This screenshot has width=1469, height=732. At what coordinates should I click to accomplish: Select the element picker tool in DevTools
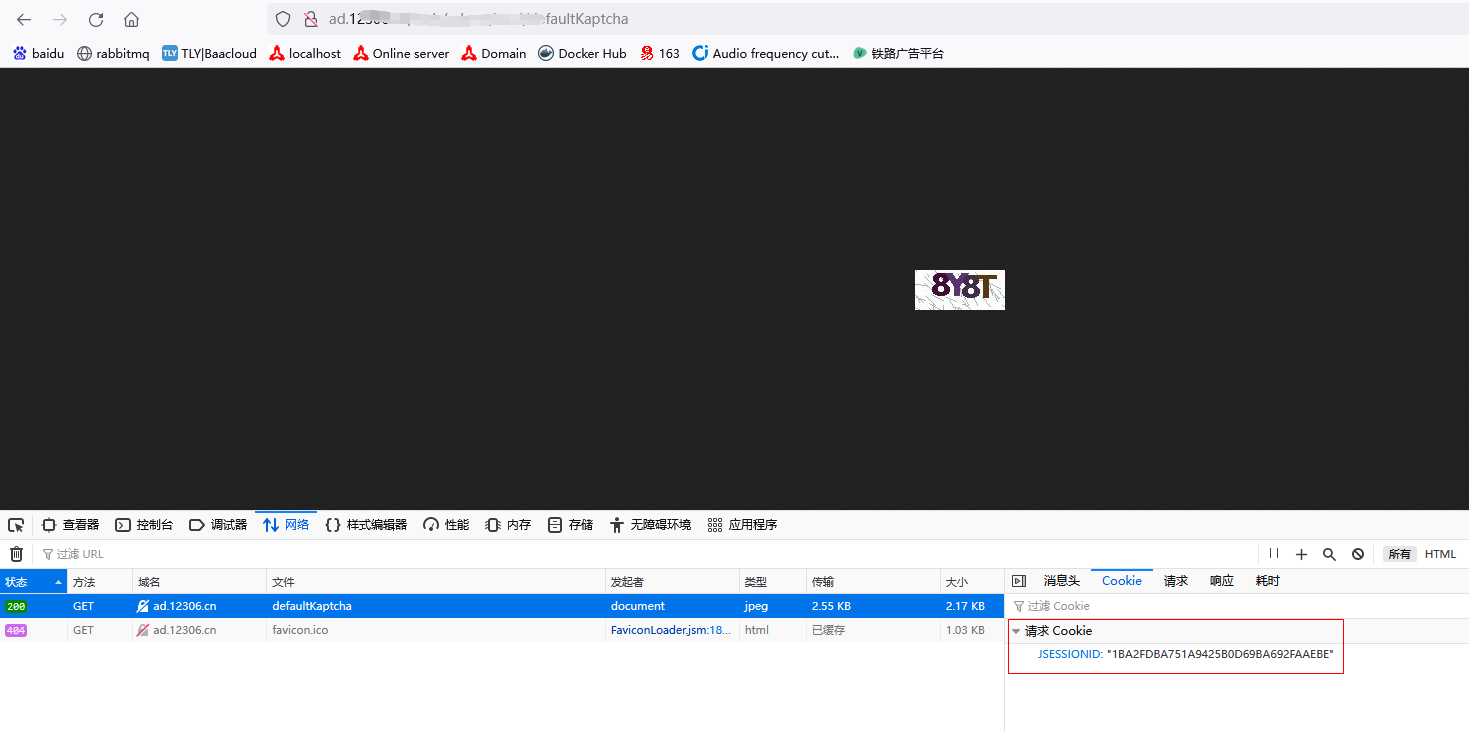(x=15, y=524)
